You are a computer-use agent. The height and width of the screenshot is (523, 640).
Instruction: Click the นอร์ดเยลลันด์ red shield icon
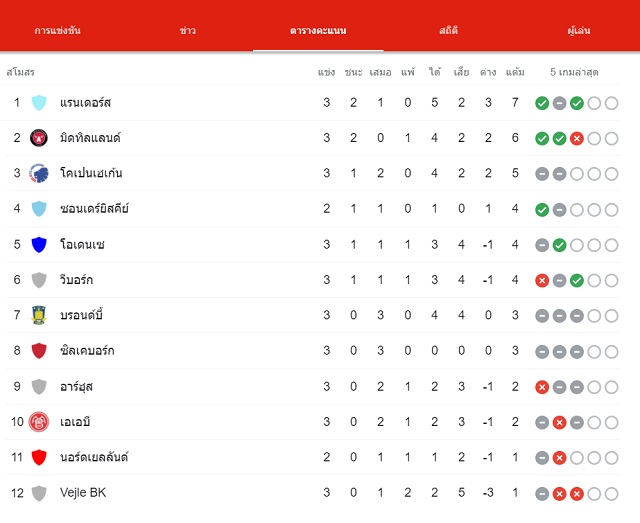(39, 457)
